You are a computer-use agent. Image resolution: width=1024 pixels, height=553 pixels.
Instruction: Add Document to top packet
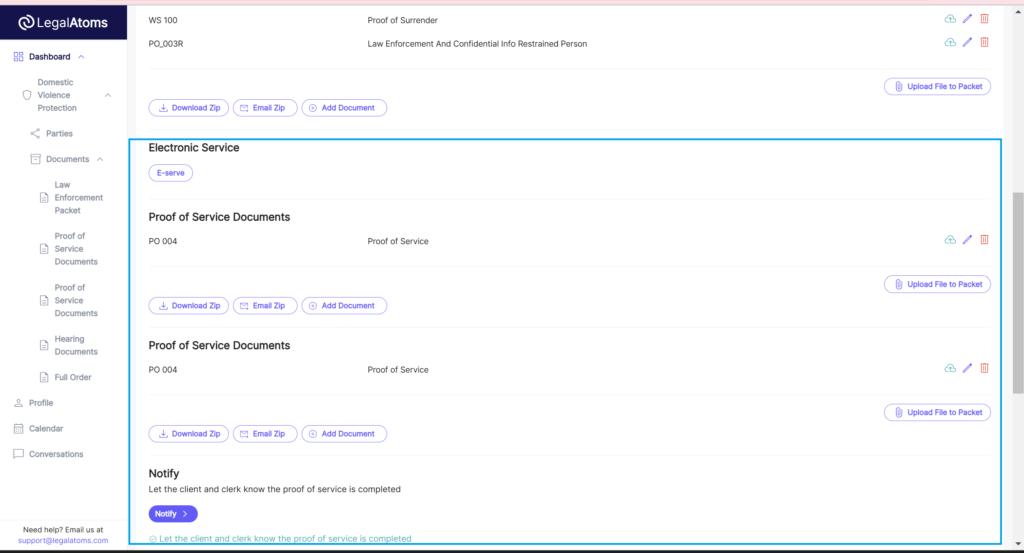click(x=344, y=108)
